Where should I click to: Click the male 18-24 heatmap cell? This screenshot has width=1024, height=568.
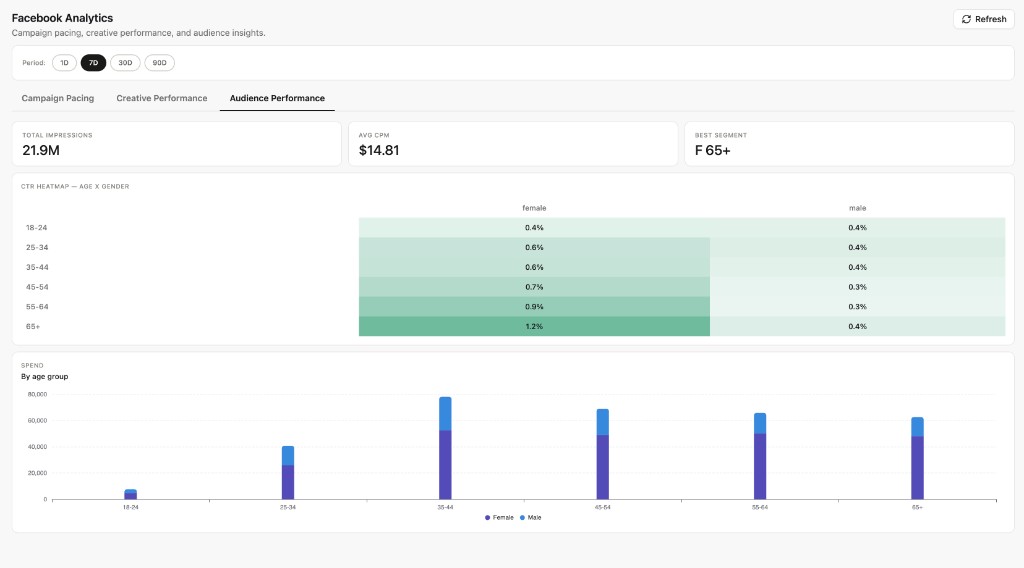coord(857,228)
